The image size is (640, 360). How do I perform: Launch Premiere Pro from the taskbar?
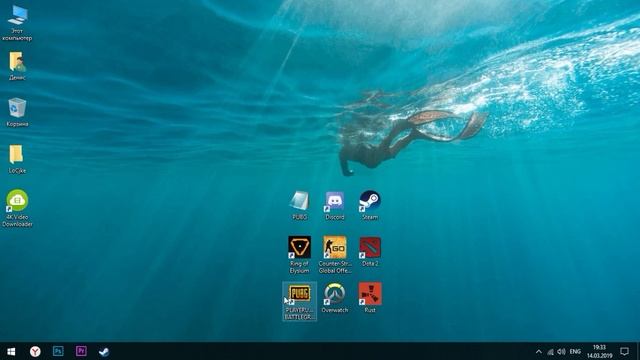pyautogui.click(x=81, y=351)
